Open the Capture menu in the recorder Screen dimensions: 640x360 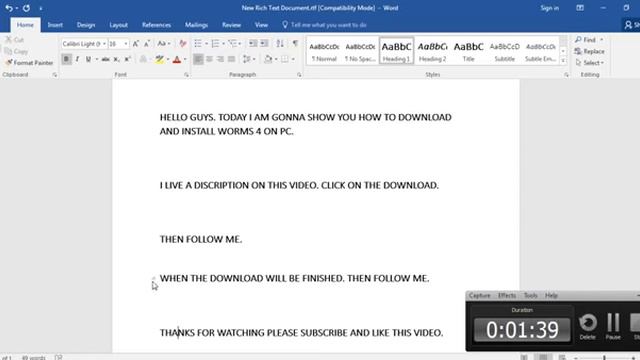480,295
